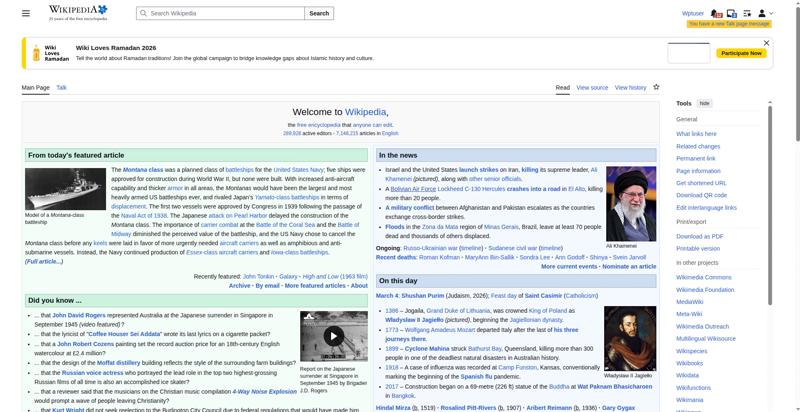Open the alerts bell notifications
Screen dimensions: 800x412
click(717, 13)
